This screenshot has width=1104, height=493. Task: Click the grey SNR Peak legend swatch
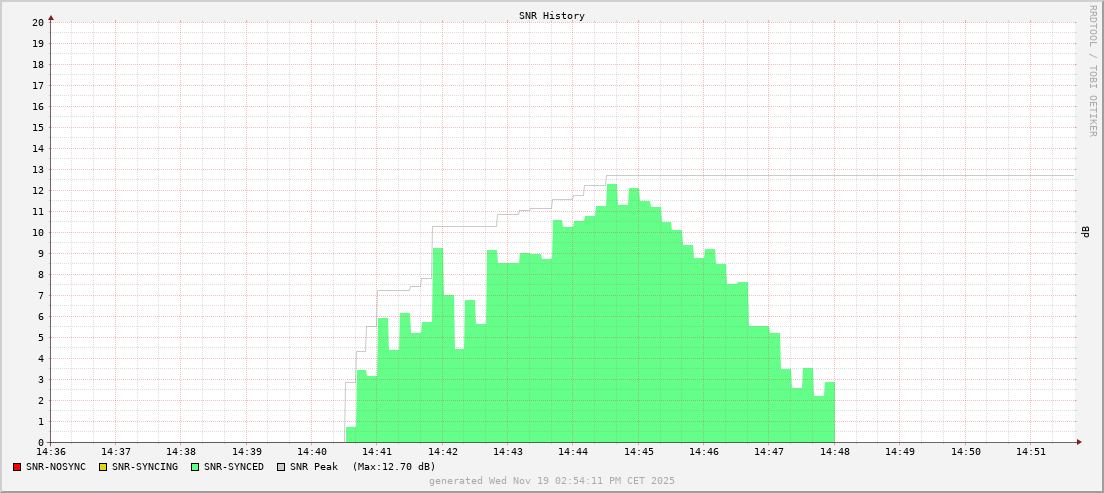[281, 467]
